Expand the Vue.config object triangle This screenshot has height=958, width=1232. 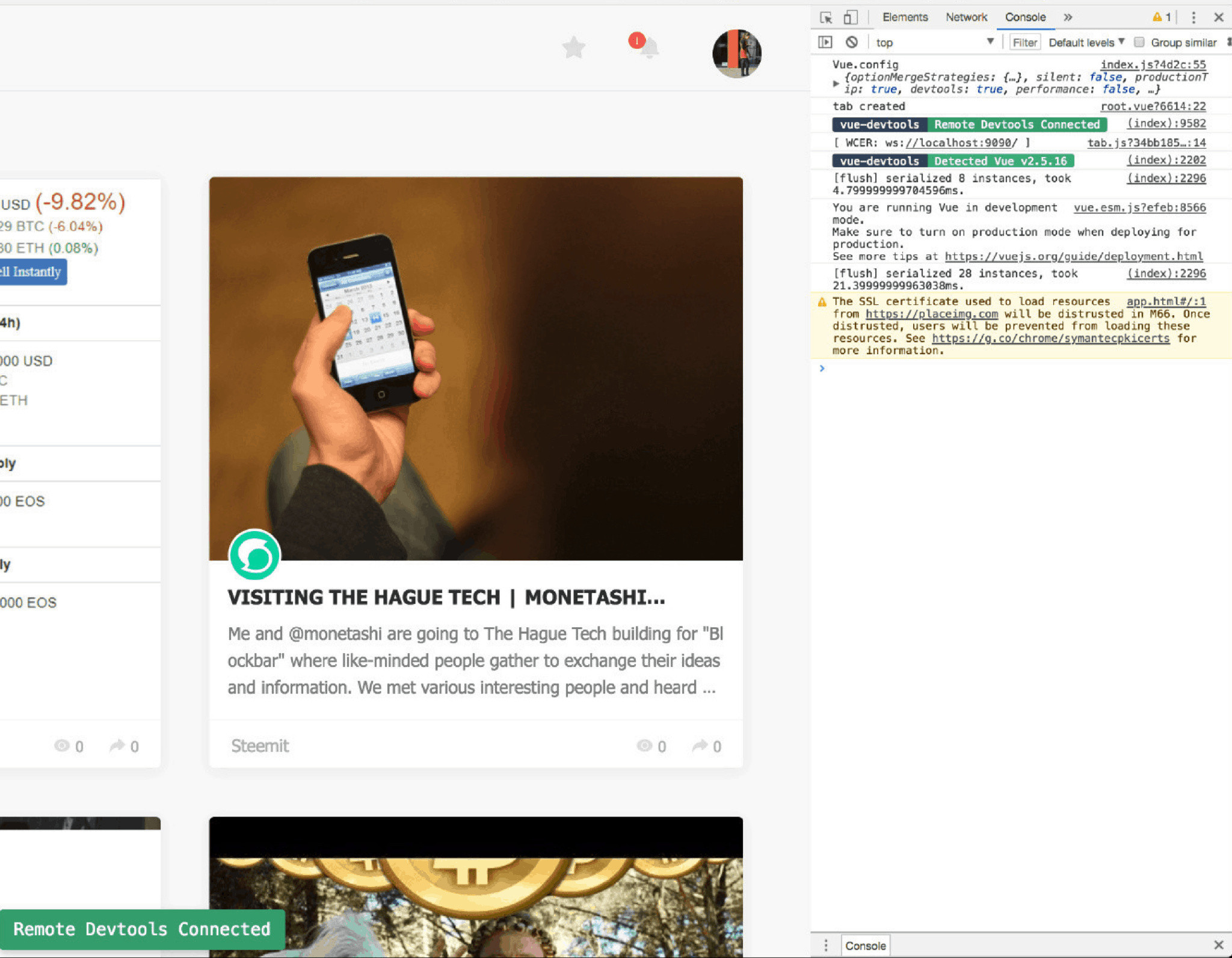pyautogui.click(x=836, y=84)
